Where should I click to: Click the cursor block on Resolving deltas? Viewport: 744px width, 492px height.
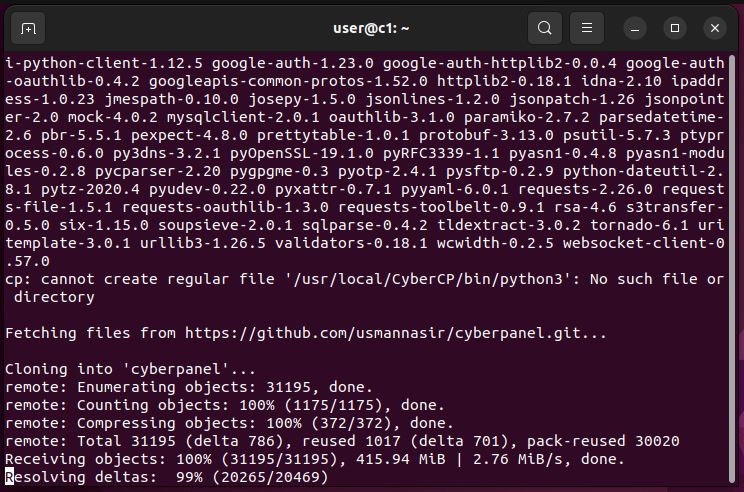tap(9, 477)
